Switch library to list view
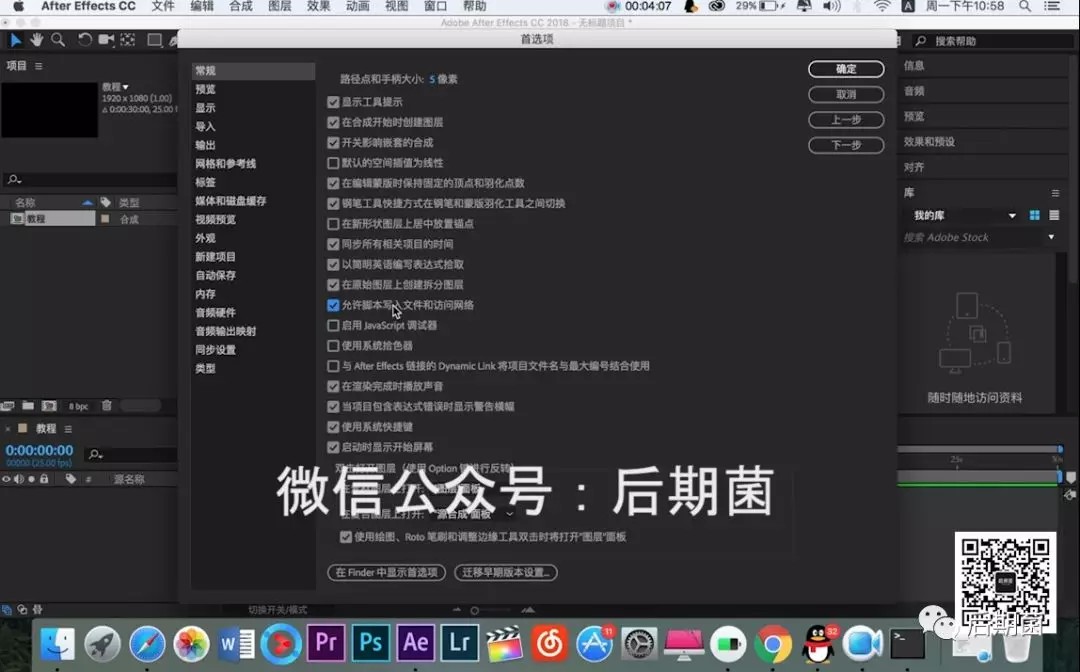 (1052, 215)
